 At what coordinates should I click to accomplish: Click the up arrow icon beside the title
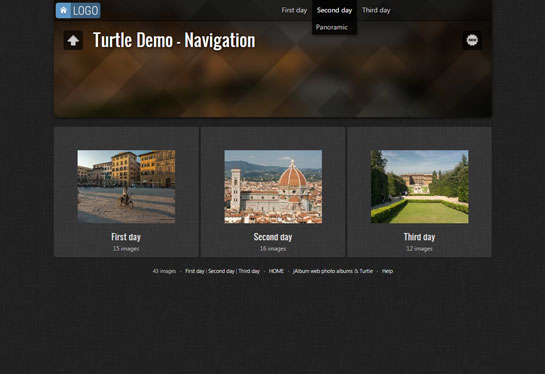pyautogui.click(x=73, y=40)
